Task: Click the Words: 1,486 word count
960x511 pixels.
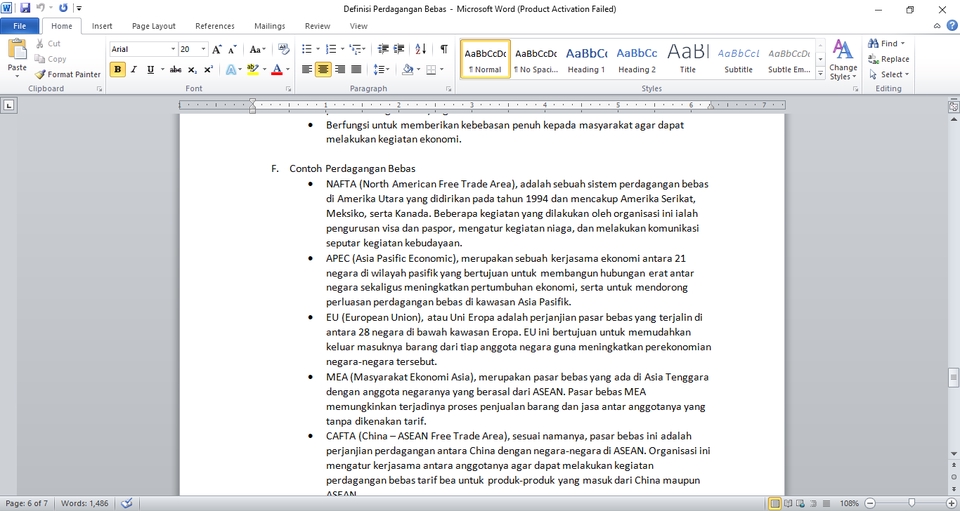Action: click(84, 503)
